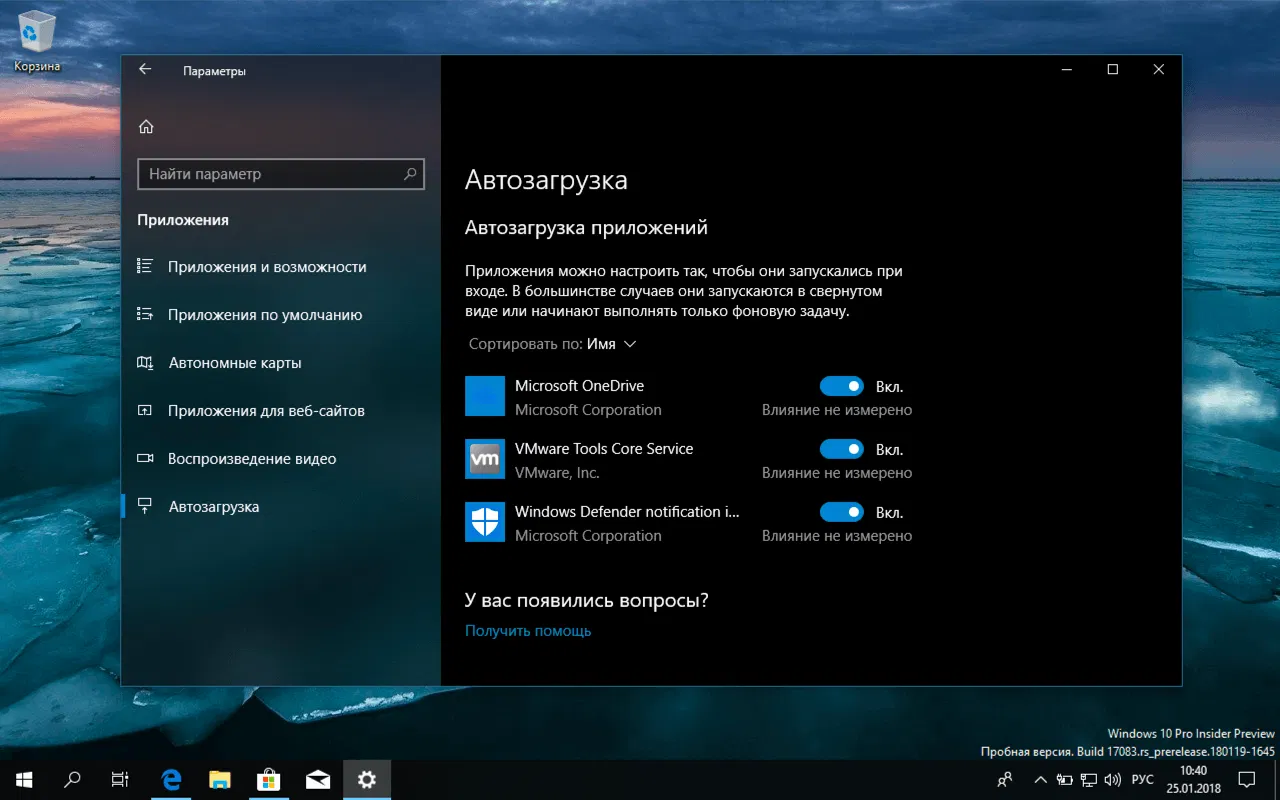Click the network tray icon
The image size is (1280, 800).
tap(1088, 779)
